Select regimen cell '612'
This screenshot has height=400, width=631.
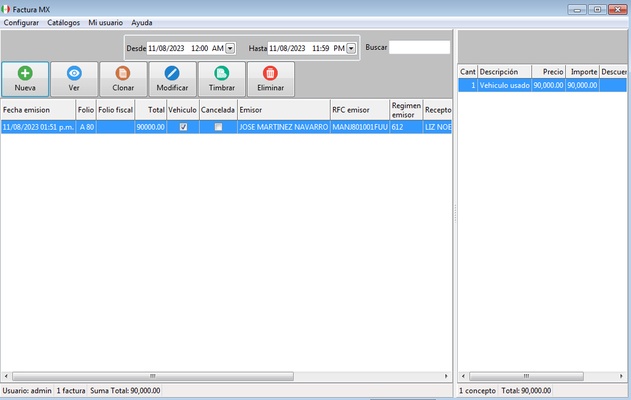pos(406,127)
